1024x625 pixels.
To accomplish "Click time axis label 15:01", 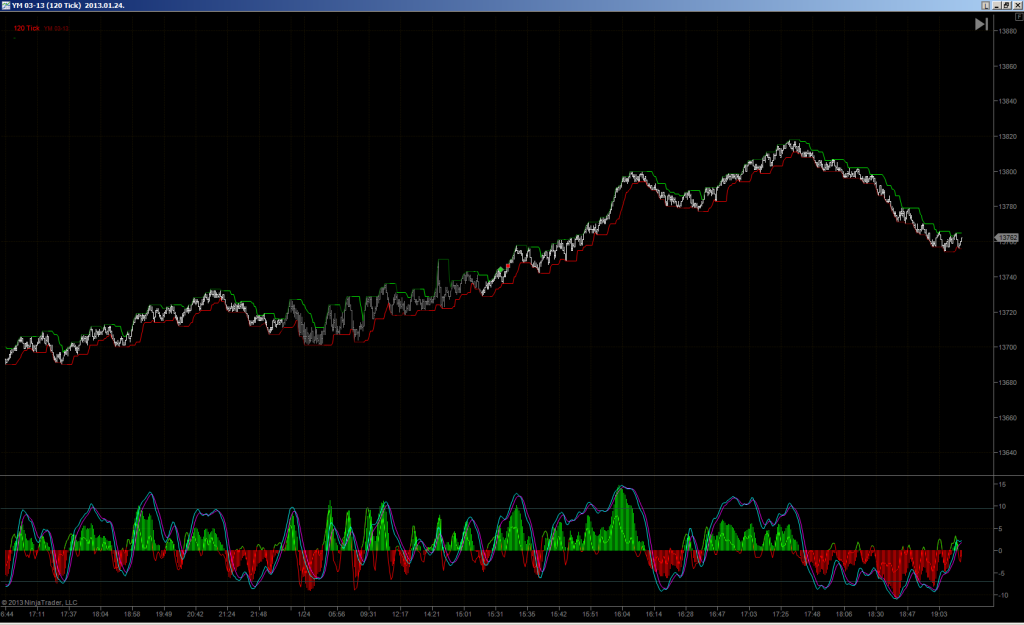I will coord(464,614).
